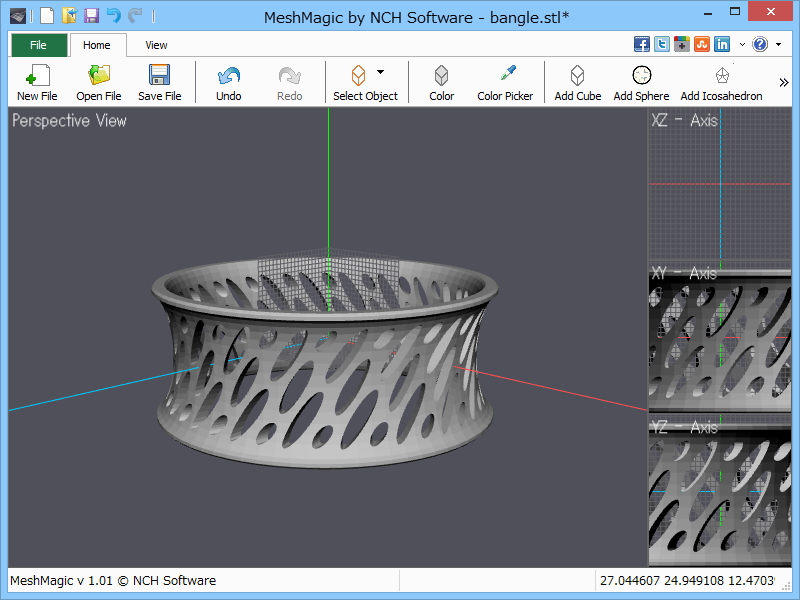Viewport: 800px width, 600px height.
Task: Click the LinkedIn share icon
Action: pyautogui.click(x=721, y=44)
